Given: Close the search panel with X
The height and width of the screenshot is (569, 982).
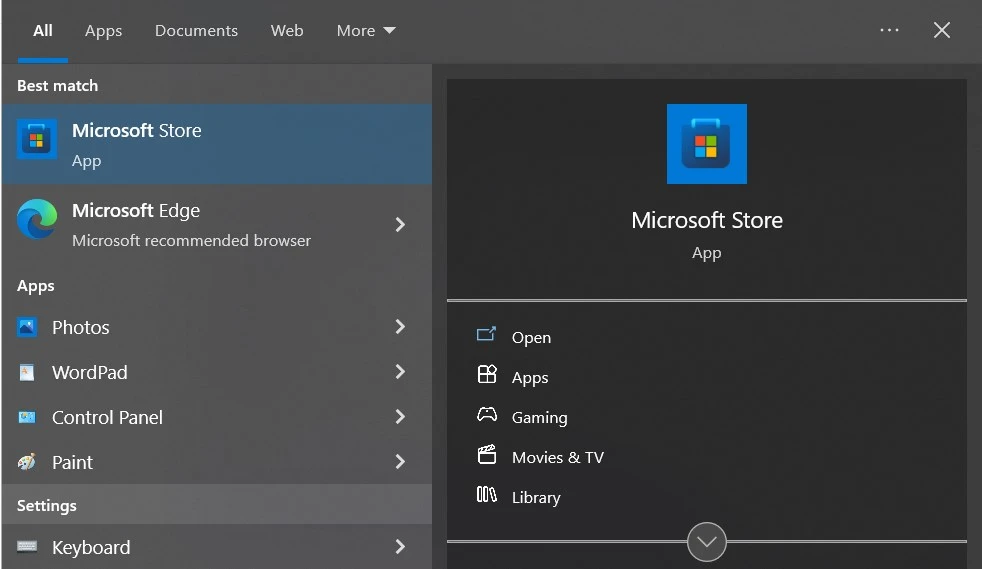Looking at the screenshot, I should click(x=942, y=30).
